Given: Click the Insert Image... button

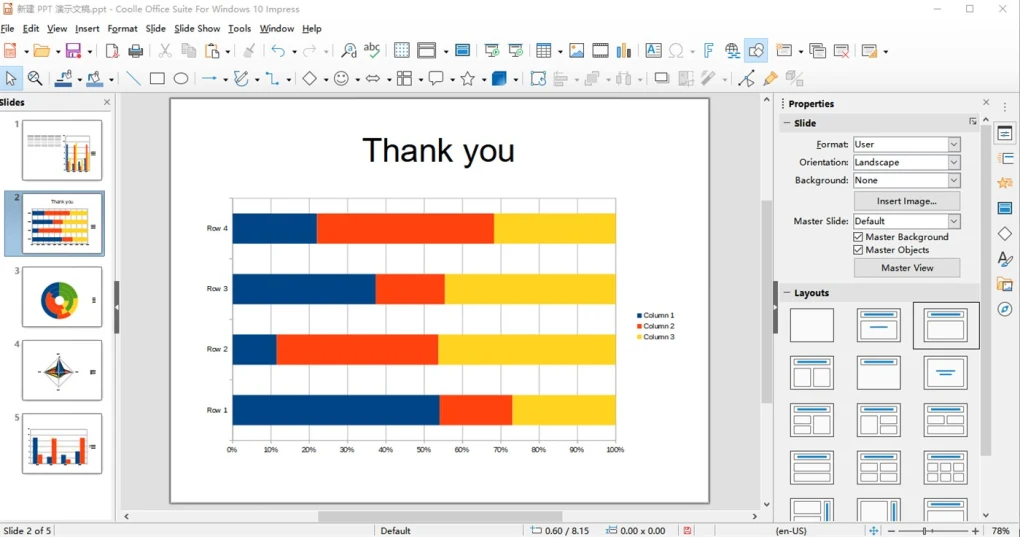Looking at the screenshot, I should click(906, 201).
